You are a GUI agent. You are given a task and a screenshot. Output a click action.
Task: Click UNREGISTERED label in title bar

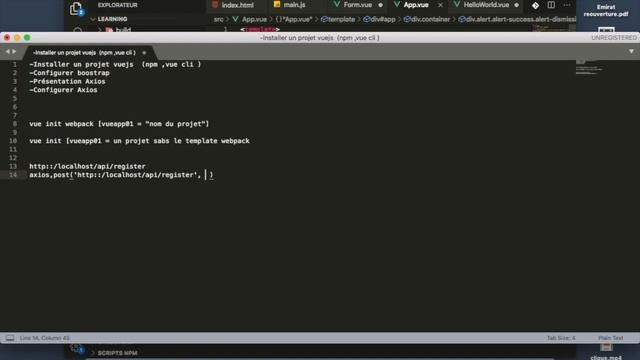[614, 38]
